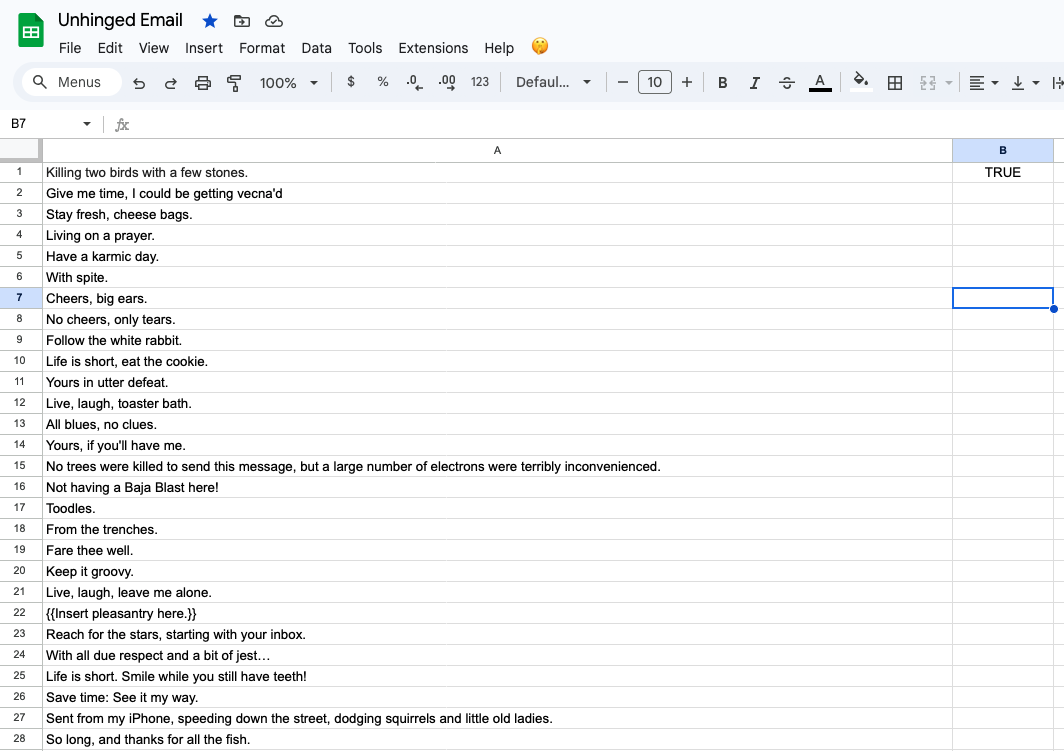1064x751 pixels.
Task: Open the Borders tool
Action: point(894,82)
